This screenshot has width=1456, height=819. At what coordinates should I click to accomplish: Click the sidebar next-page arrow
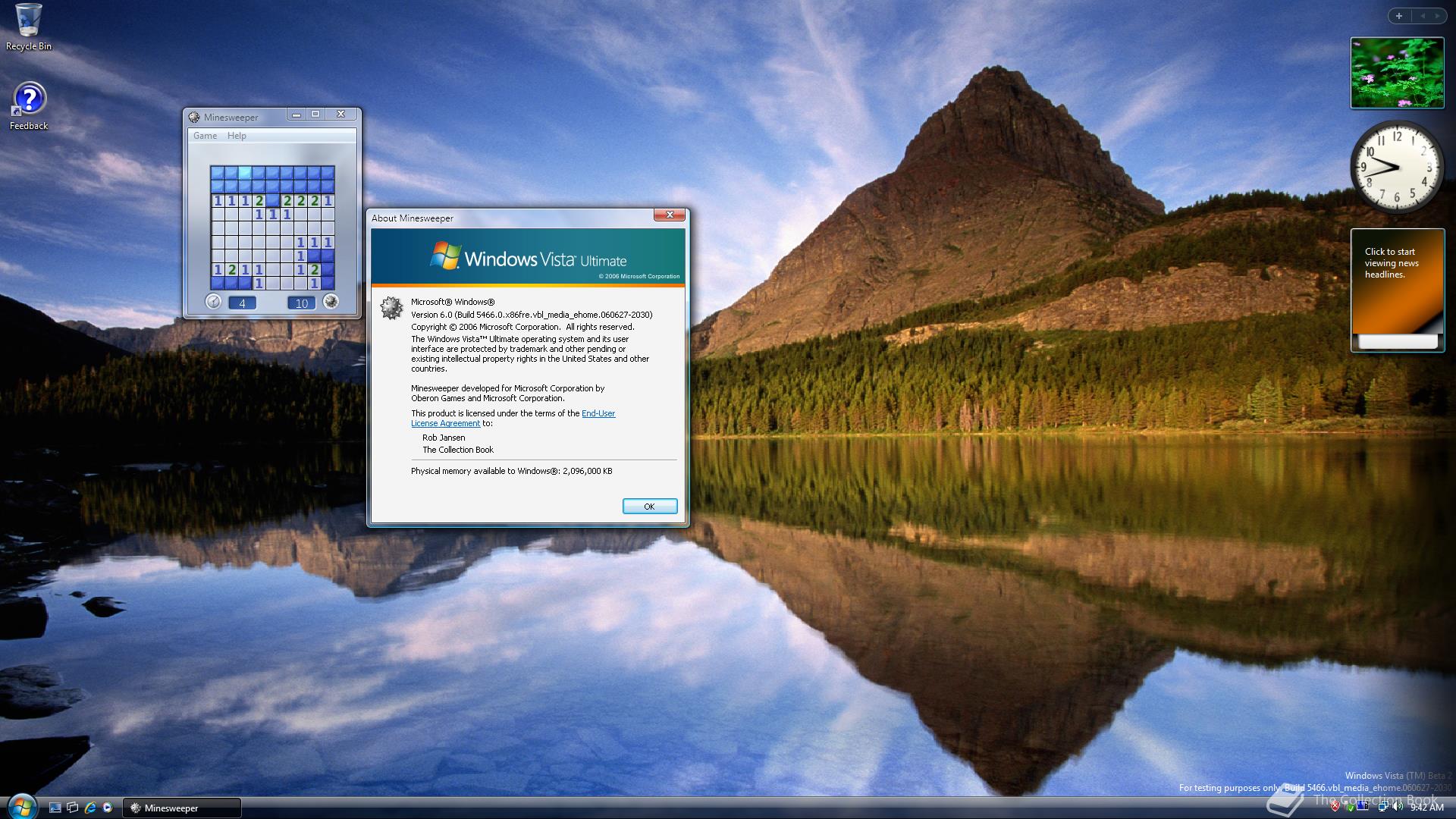[1436, 15]
